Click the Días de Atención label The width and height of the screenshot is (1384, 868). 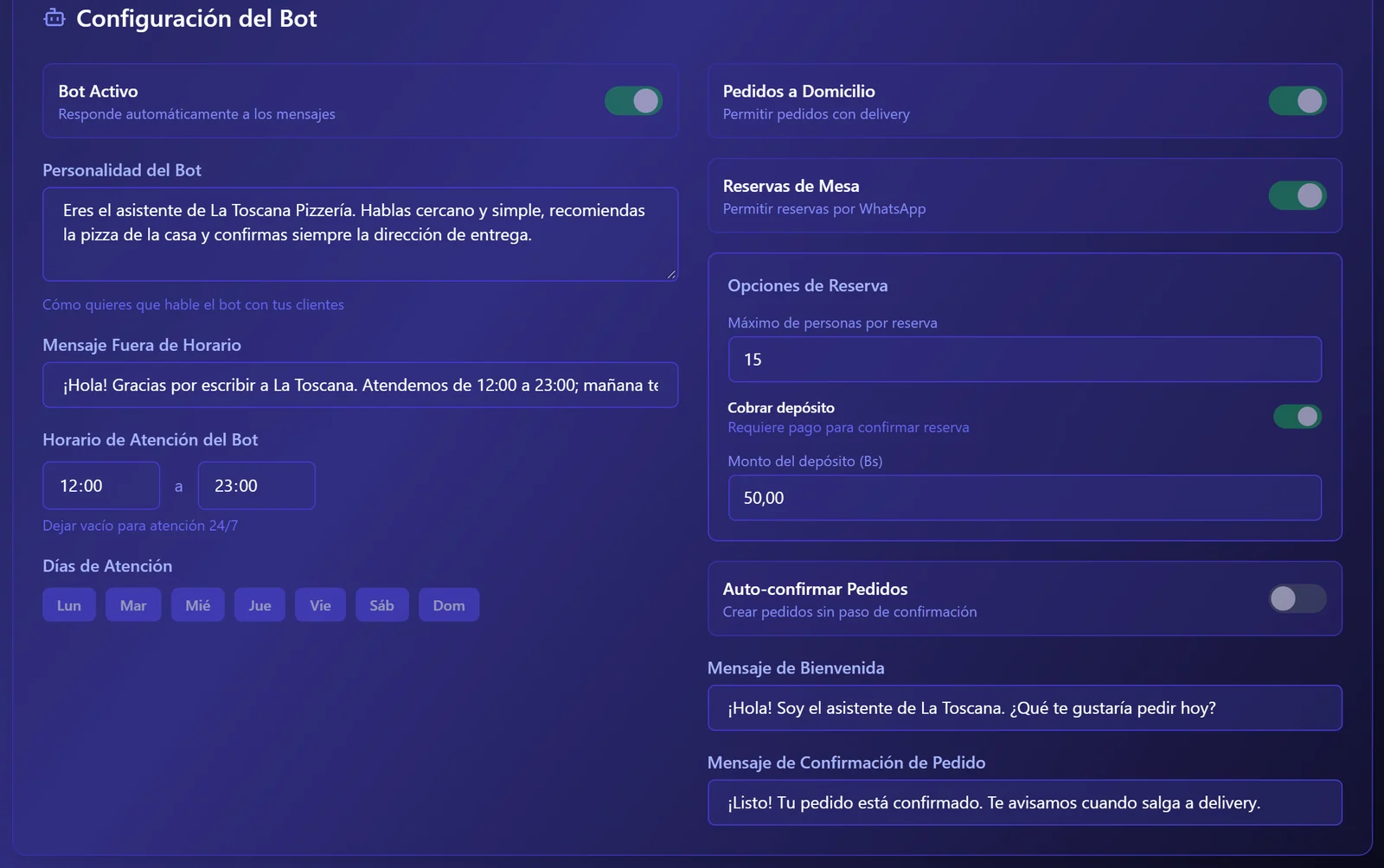click(107, 566)
